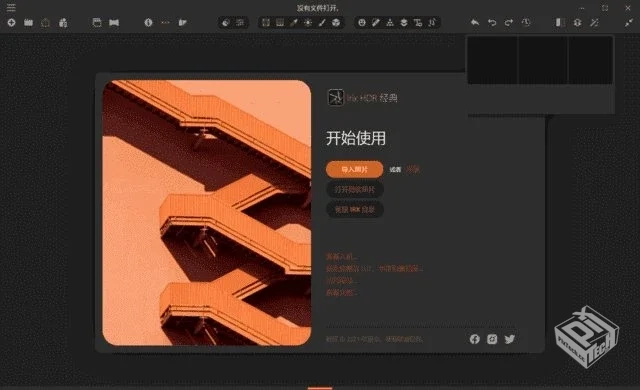Click the diagonal collapse arrows icon at far right
The image size is (640, 390).
(629, 22)
